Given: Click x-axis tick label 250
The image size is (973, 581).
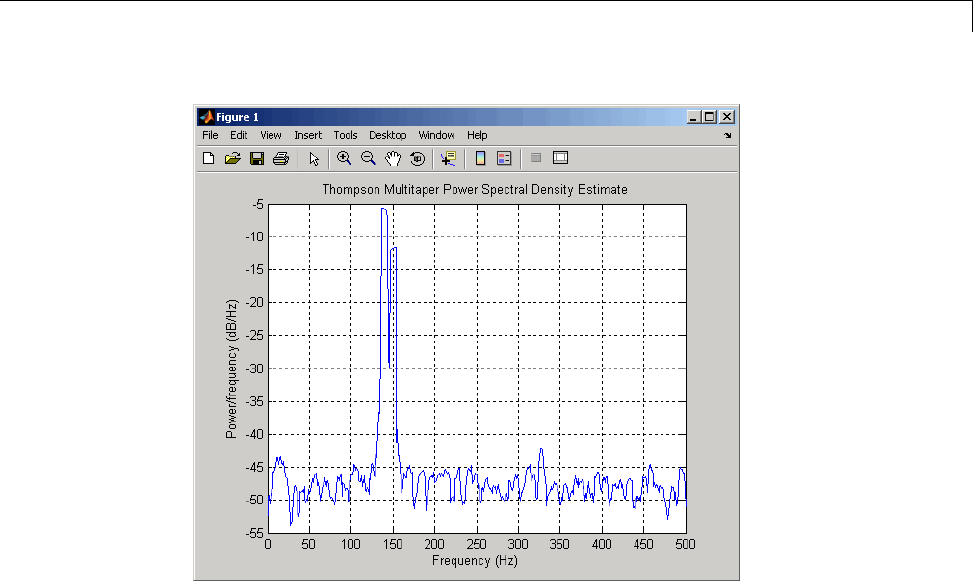Looking at the screenshot, I should (x=477, y=544).
